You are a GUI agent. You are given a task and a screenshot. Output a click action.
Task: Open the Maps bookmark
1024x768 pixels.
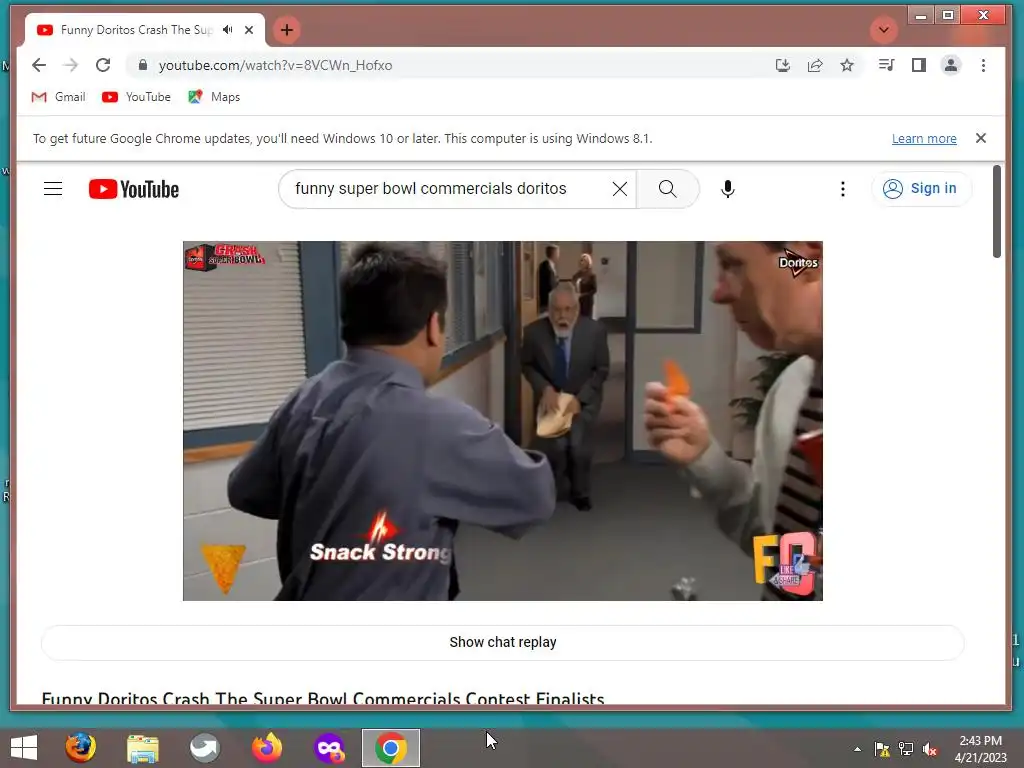tap(214, 97)
